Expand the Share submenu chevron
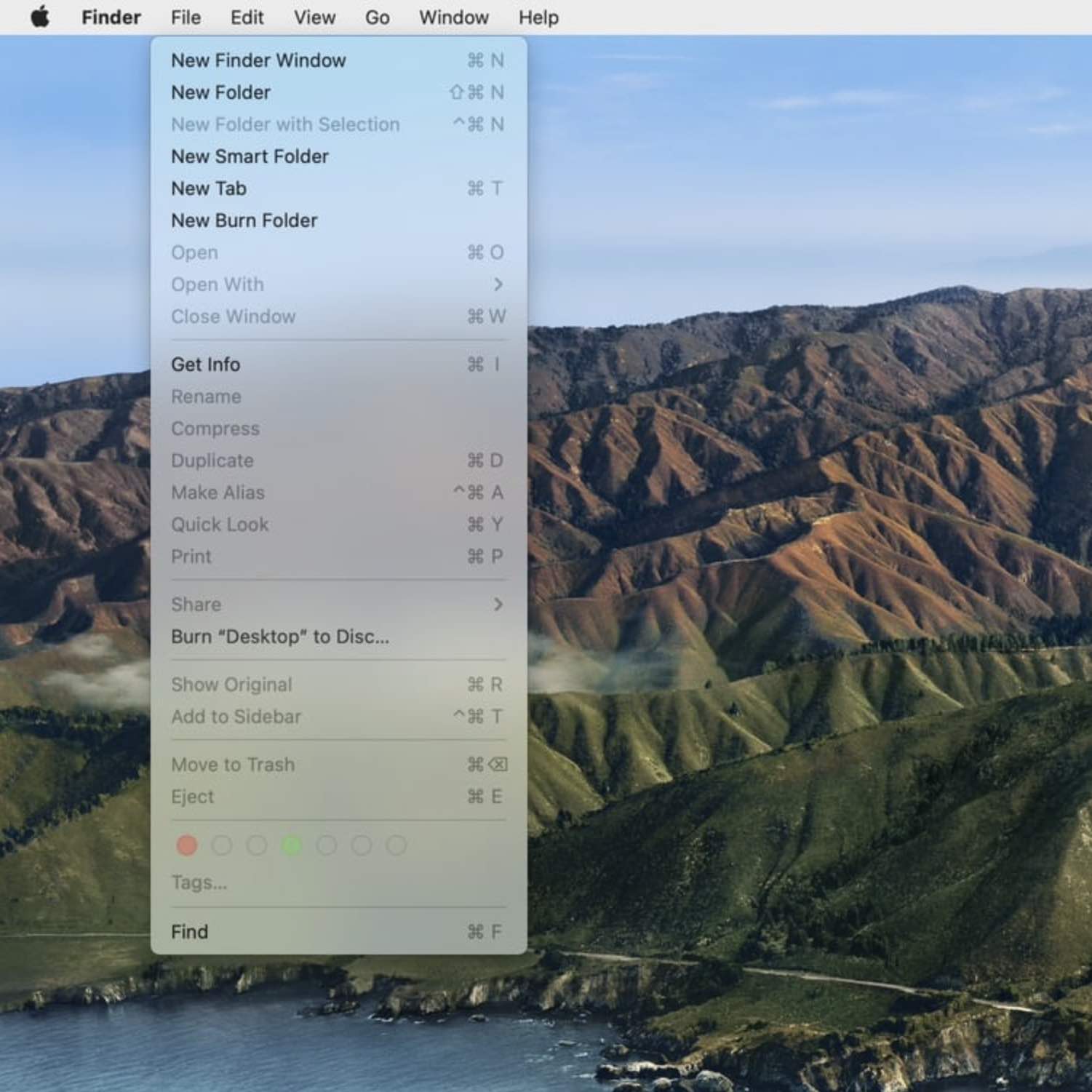 click(498, 605)
